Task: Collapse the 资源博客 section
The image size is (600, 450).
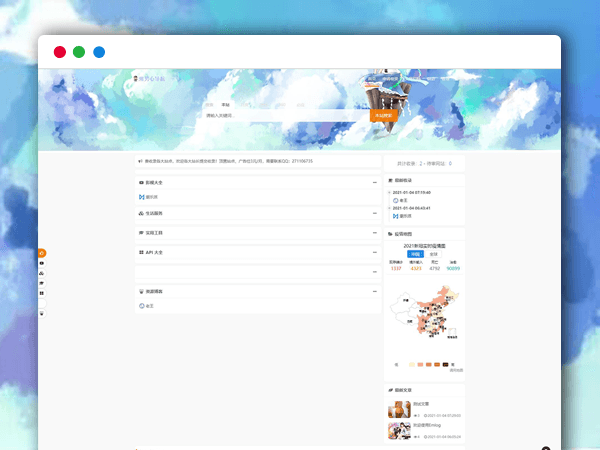Action: click(x=375, y=291)
